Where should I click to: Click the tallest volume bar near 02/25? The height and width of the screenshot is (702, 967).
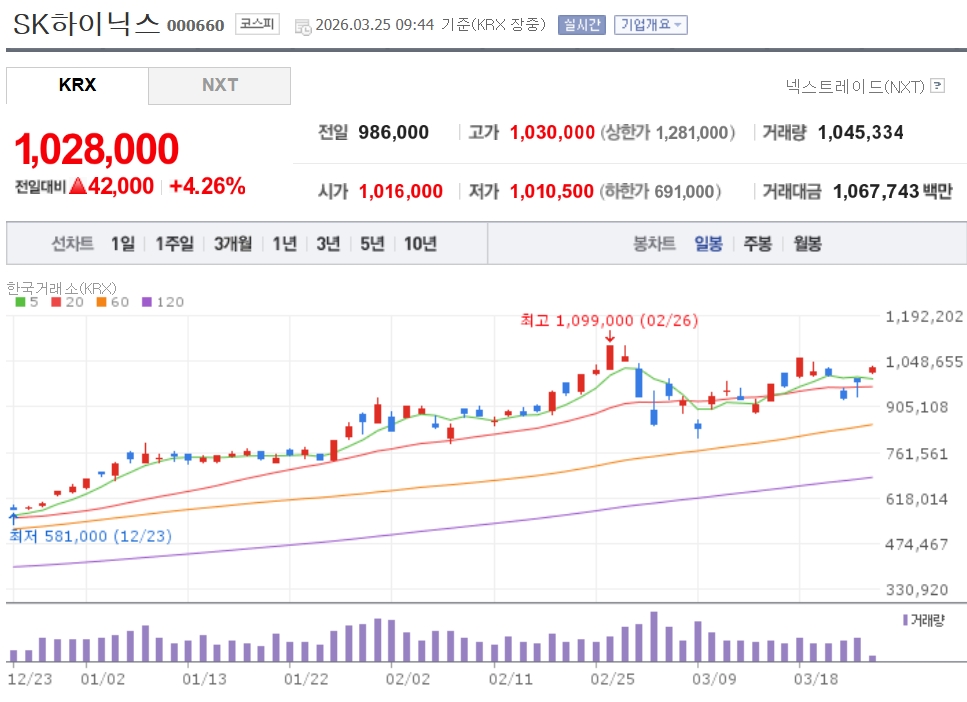[x=654, y=637]
